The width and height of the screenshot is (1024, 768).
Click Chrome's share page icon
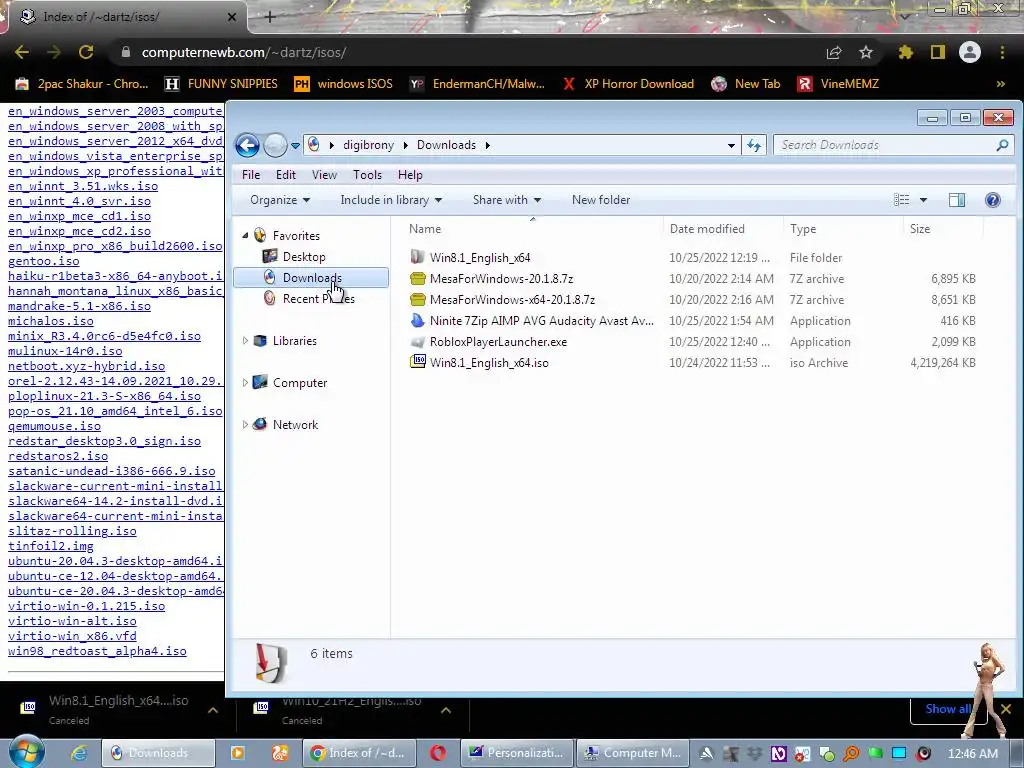coord(834,52)
